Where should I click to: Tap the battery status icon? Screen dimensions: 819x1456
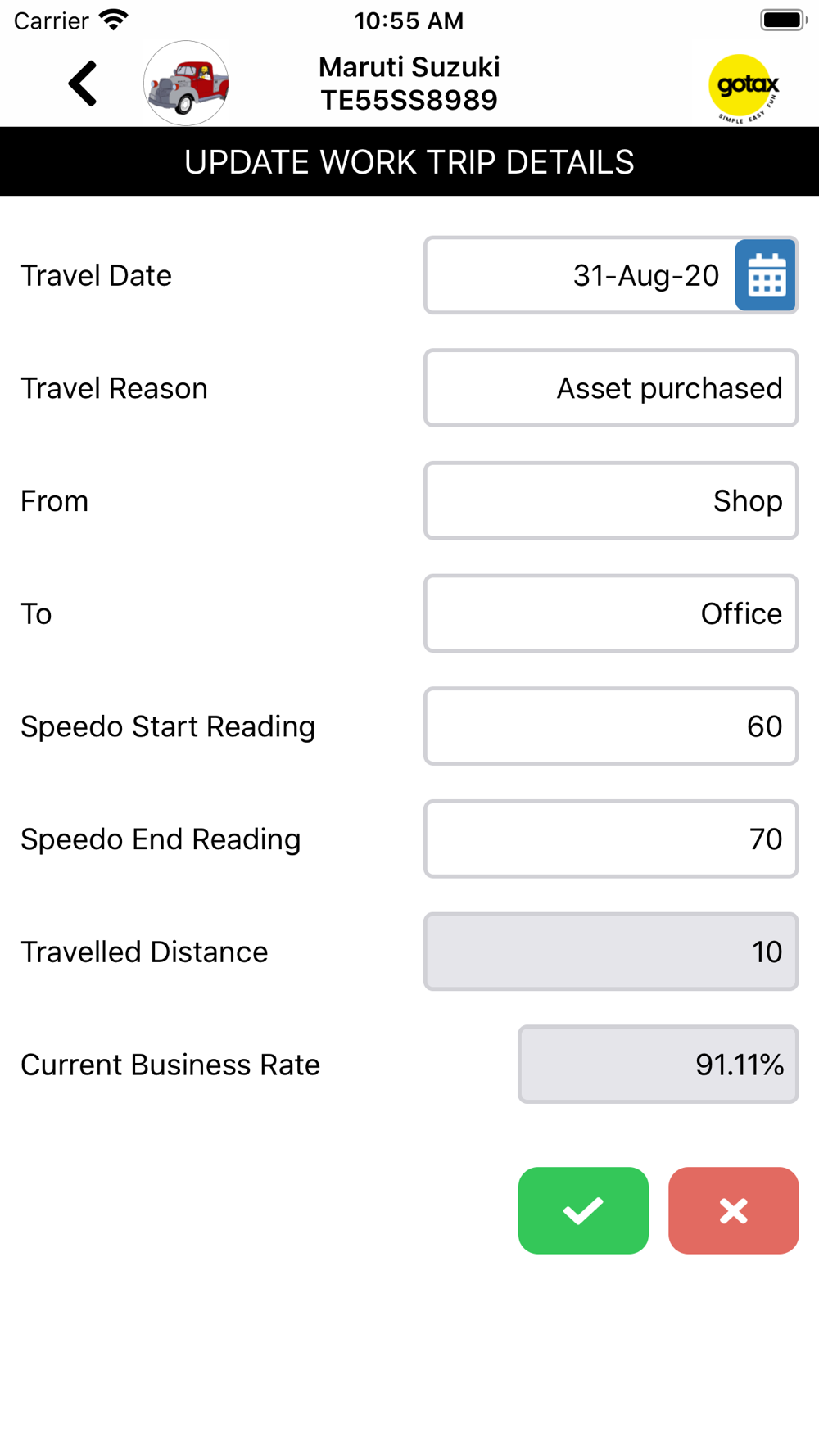(x=783, y=20)
